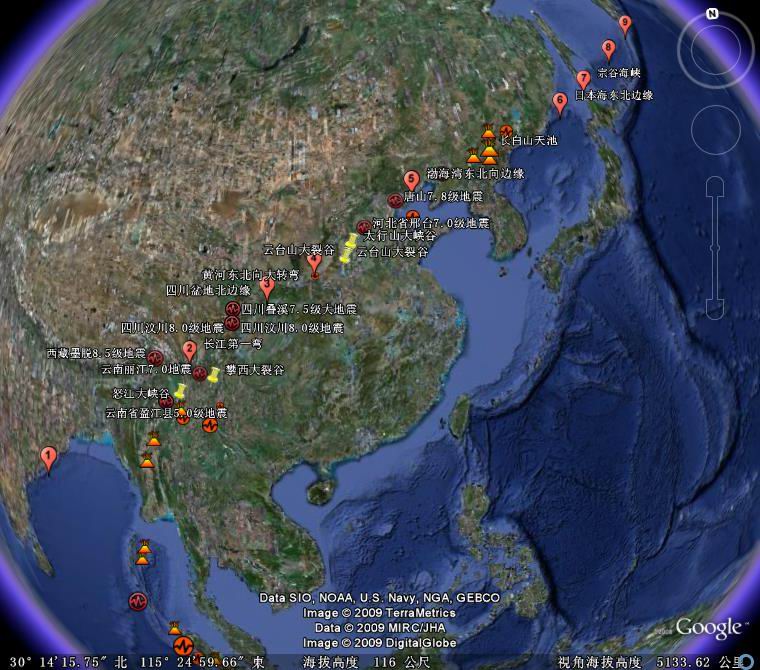Open the red placemark numbered 6

click(560, 101)
